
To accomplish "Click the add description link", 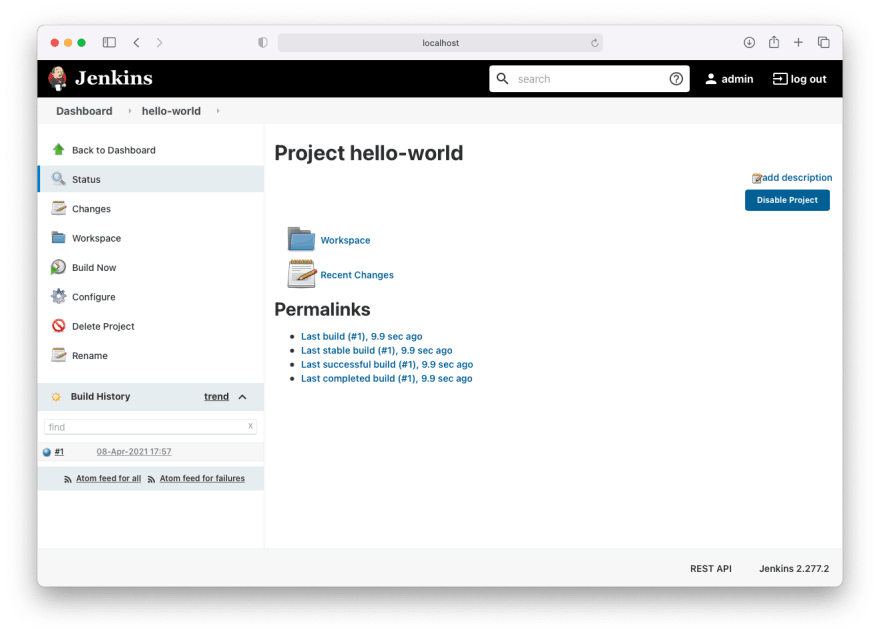I will 796,177.
